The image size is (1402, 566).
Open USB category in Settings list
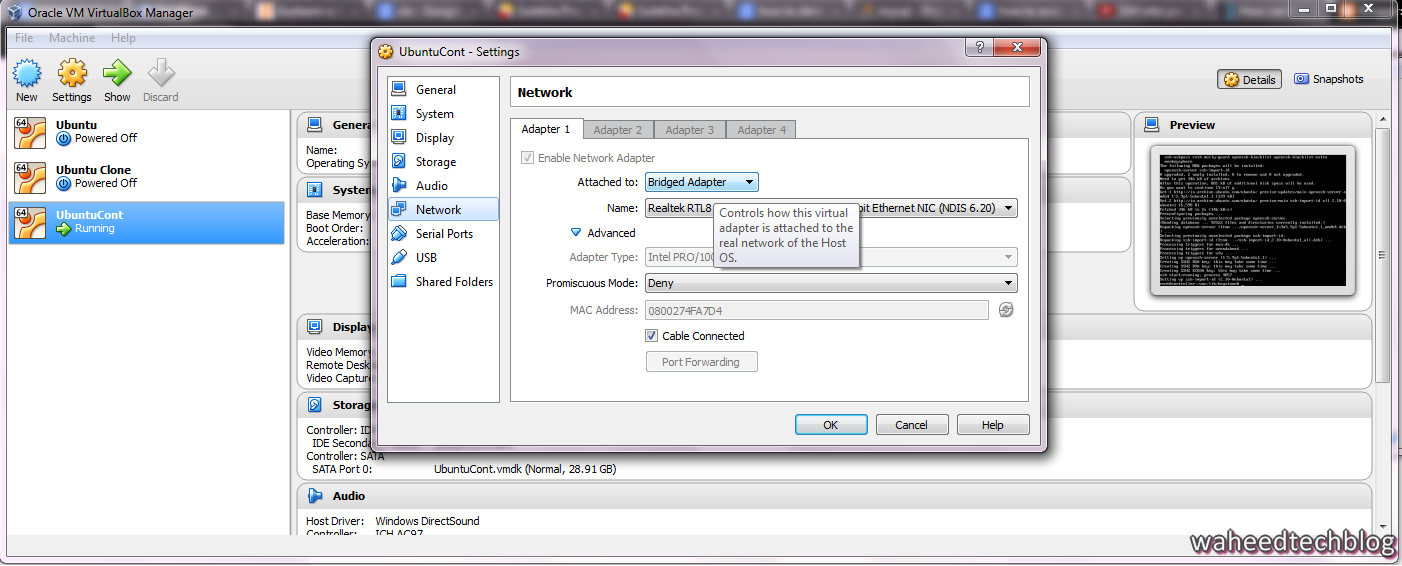443,258
